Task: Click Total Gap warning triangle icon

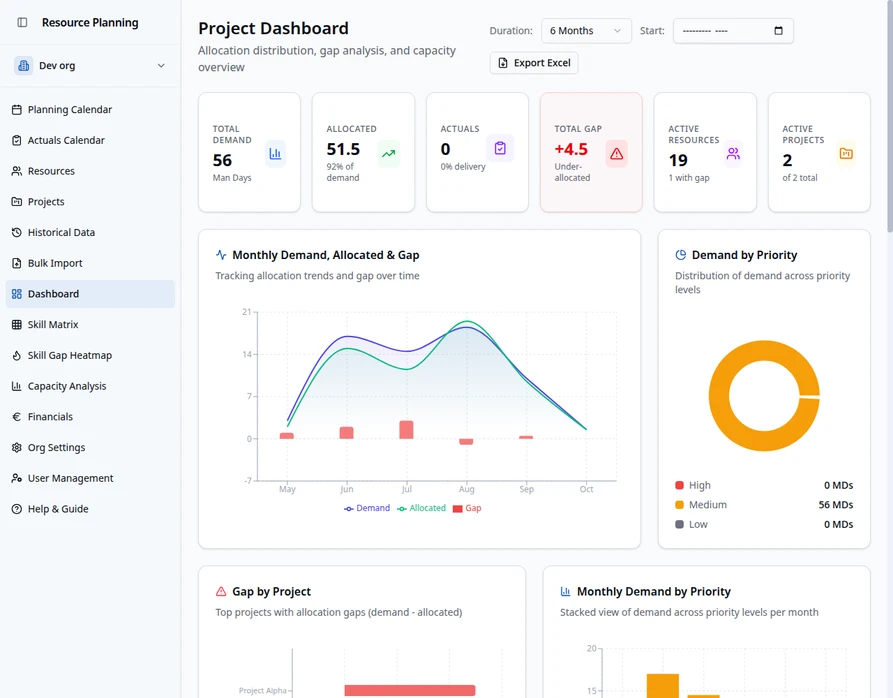Action: (616, 153)
